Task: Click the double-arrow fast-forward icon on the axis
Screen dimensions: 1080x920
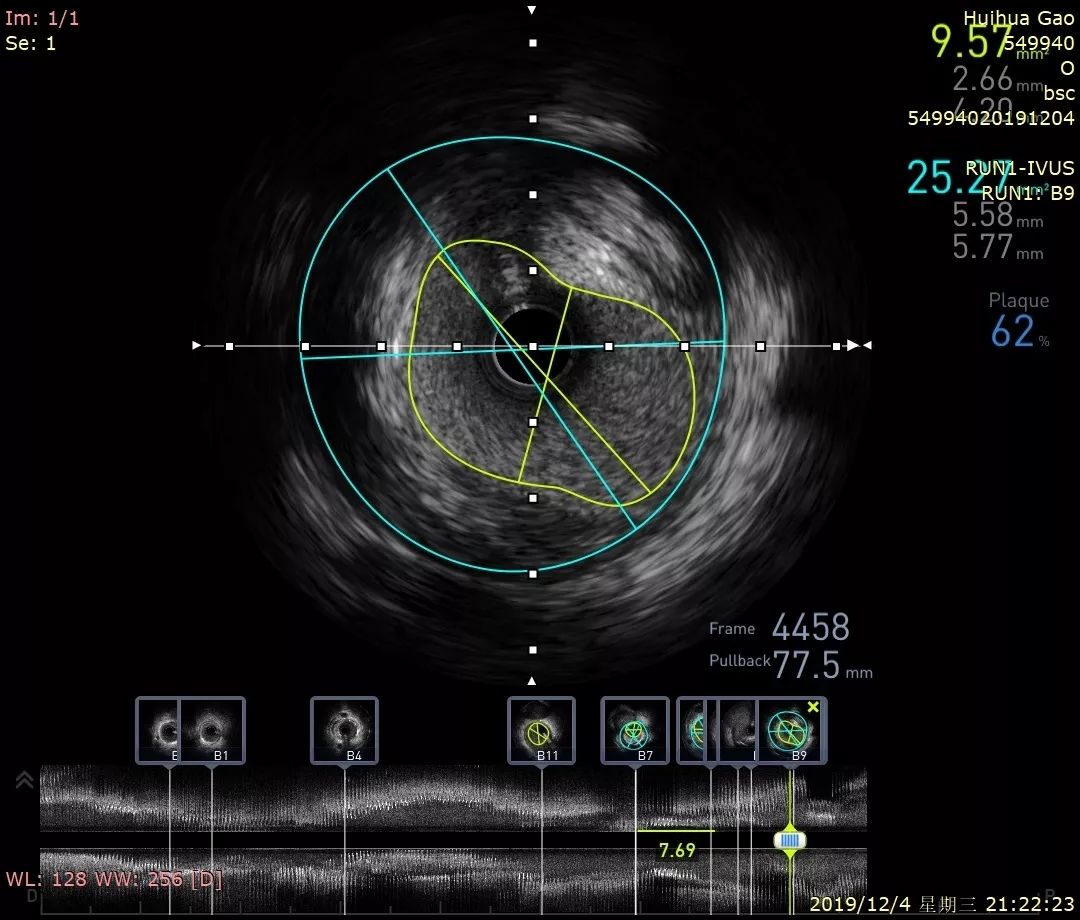Action: point(858,345)
